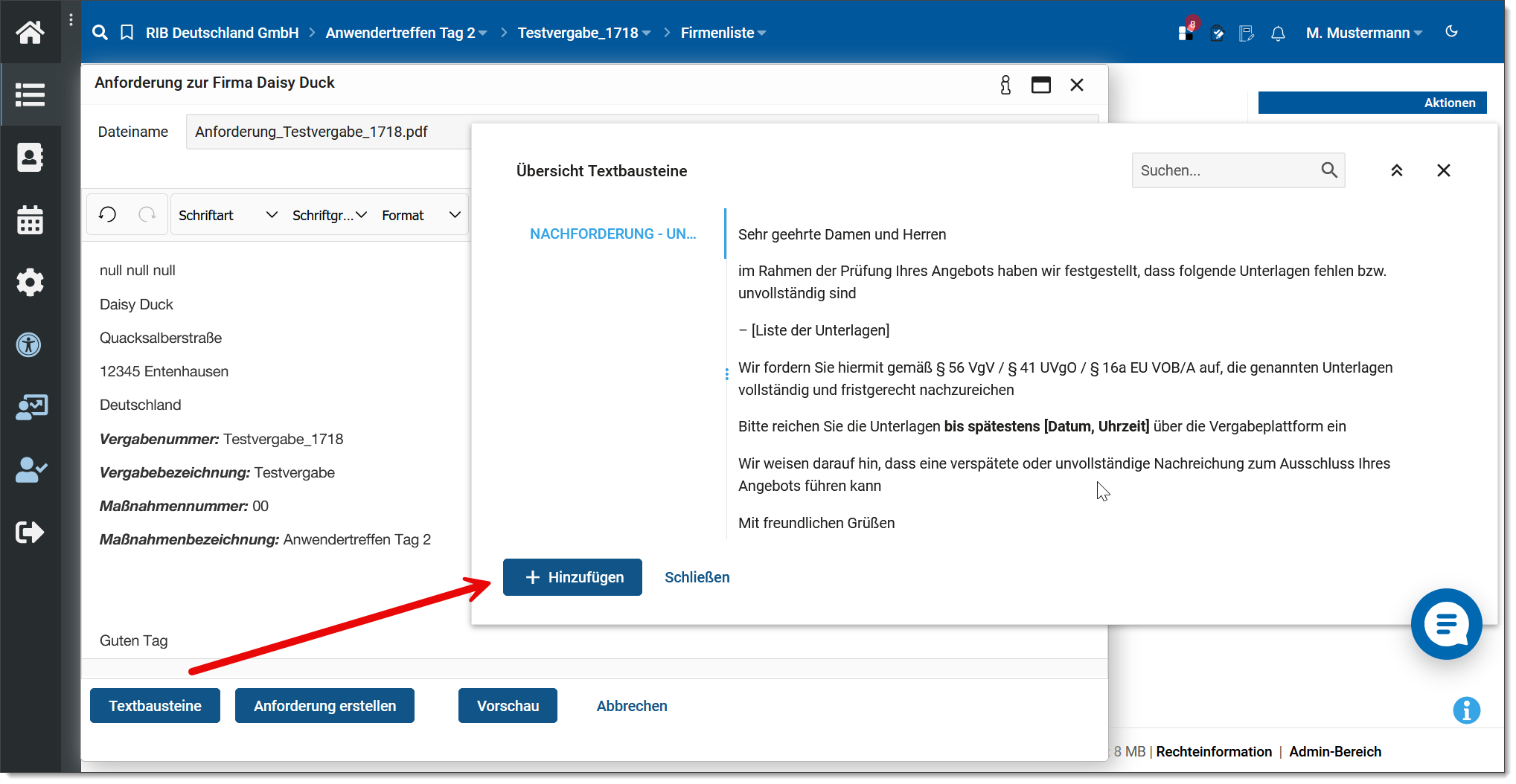
Task: Toggle dark mode moon icon
Action: point(1451,32)
